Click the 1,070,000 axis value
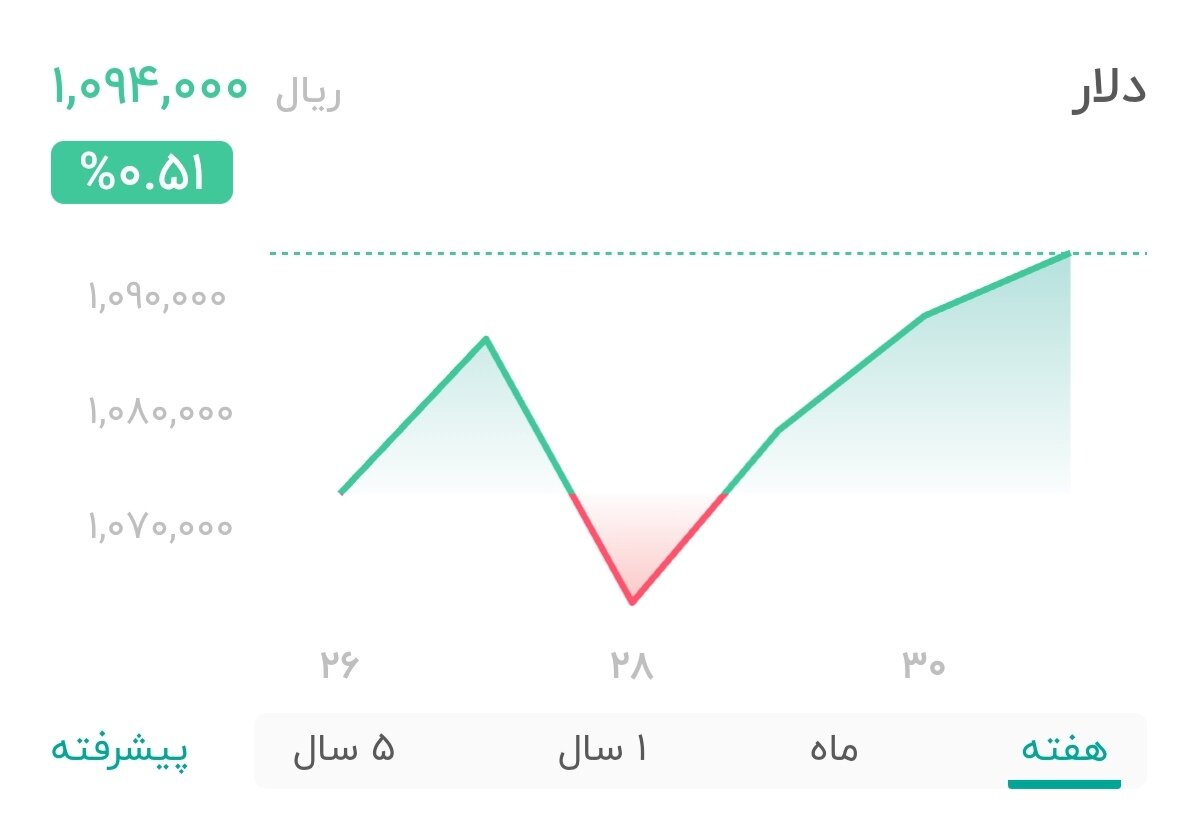This screenshot has width=1198, height=831. pos(156,526)
